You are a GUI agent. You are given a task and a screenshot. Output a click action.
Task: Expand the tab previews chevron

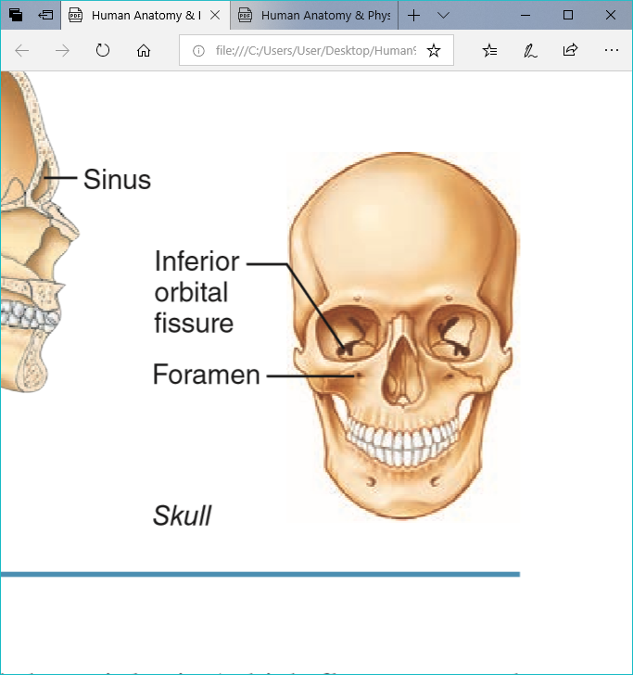pyautogui.click(x=443, y=16)
